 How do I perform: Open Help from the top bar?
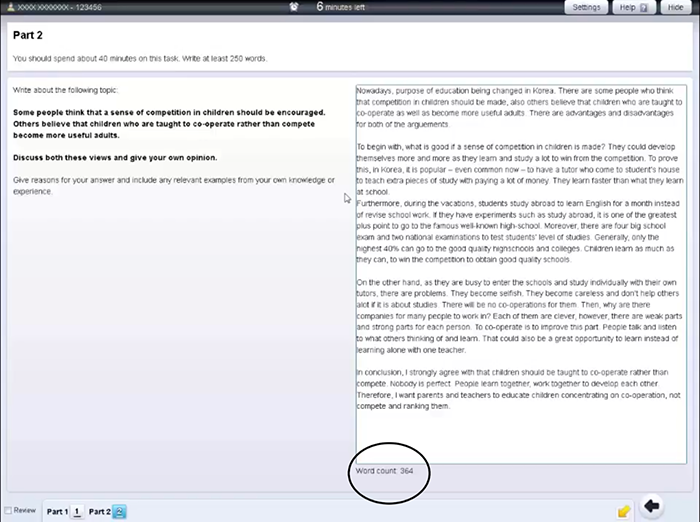(627, 7)
